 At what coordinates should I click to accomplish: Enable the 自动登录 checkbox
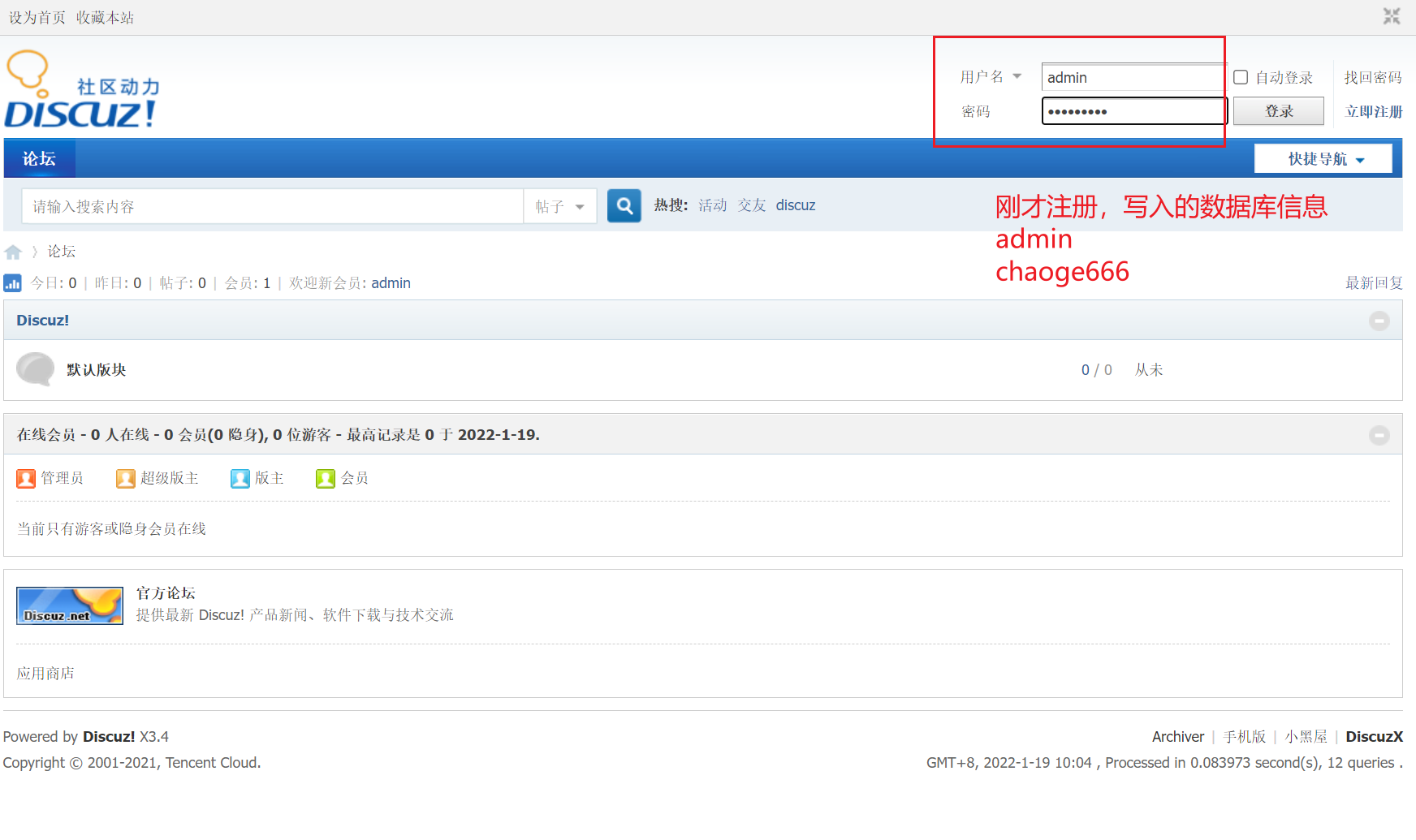click(1241, 77)
